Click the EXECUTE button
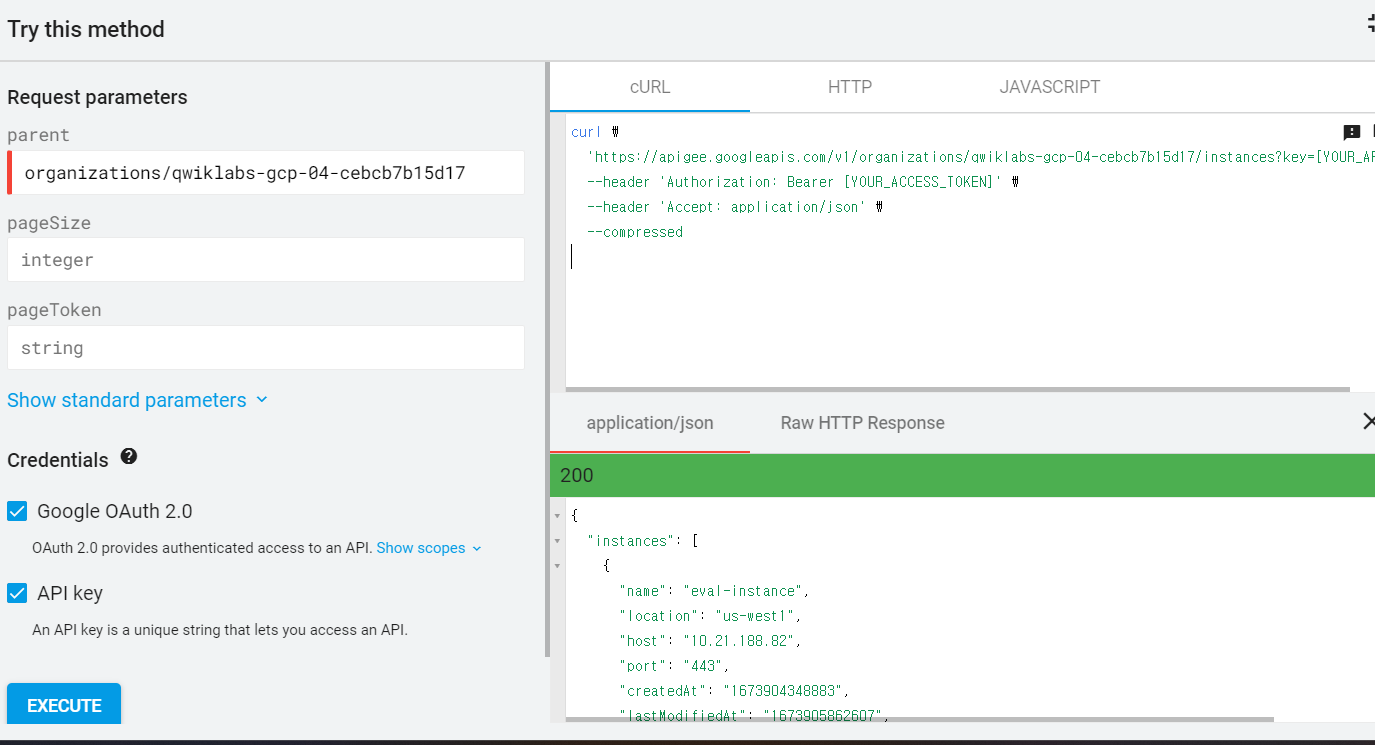Image resolution: width=1375 pixels, height=745 pixels. point(64,705)
